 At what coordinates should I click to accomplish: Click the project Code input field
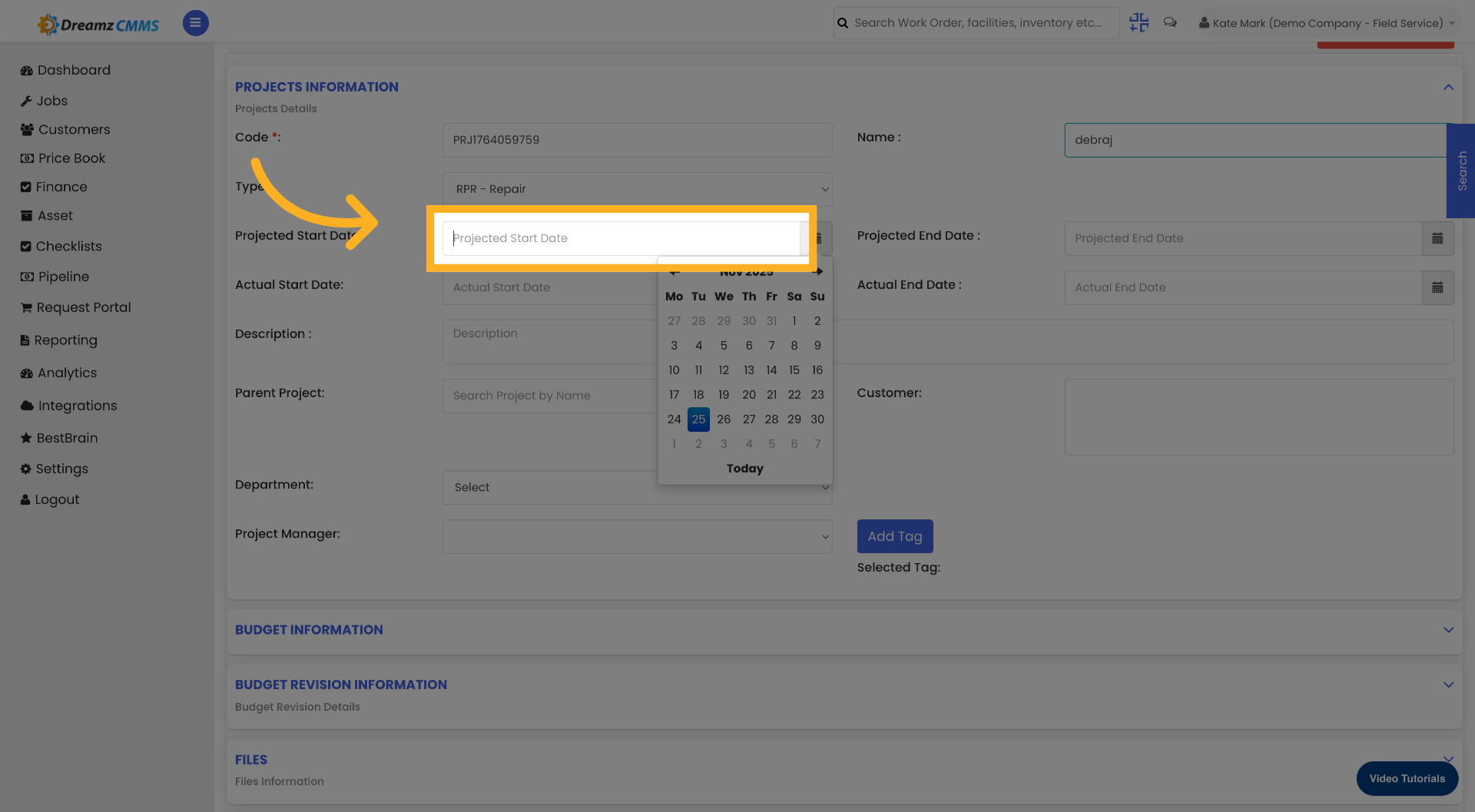(x=637, y=140)
